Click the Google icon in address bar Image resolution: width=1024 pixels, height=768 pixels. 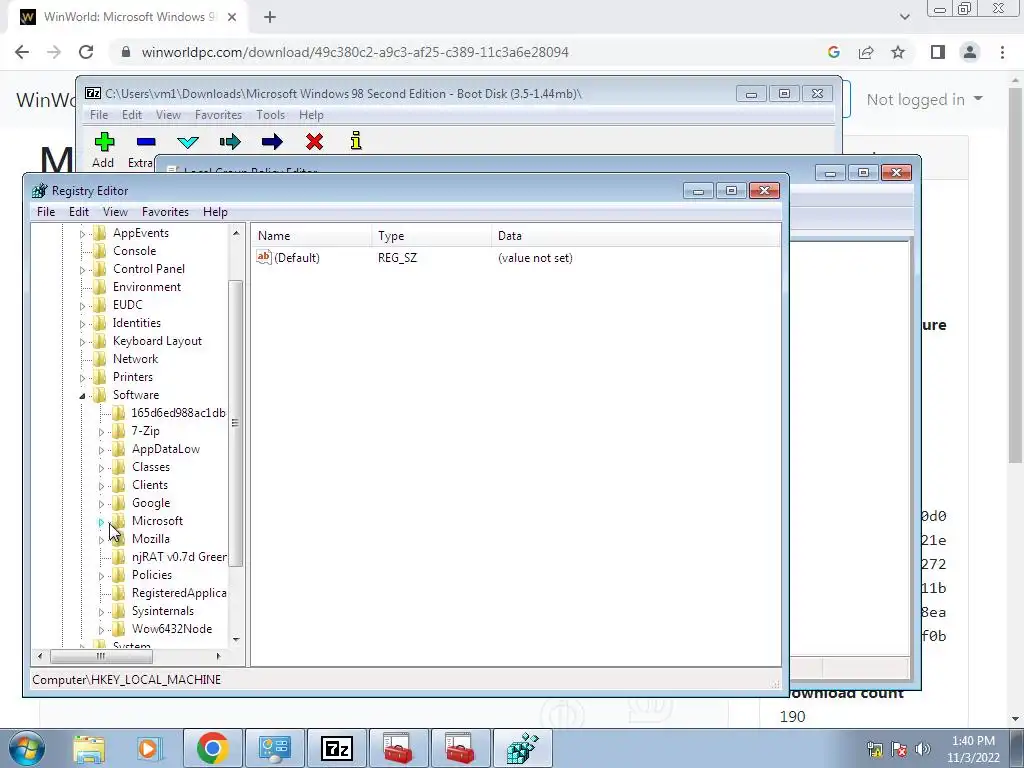click(833, 52)
